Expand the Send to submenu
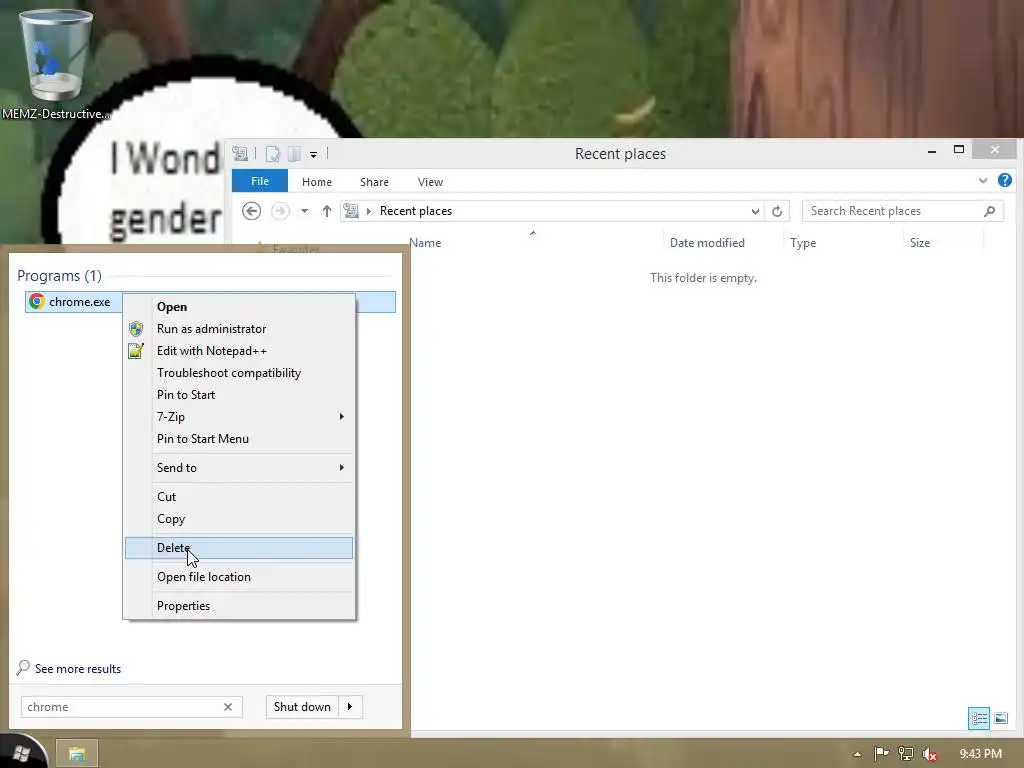 tap(239, 468)
